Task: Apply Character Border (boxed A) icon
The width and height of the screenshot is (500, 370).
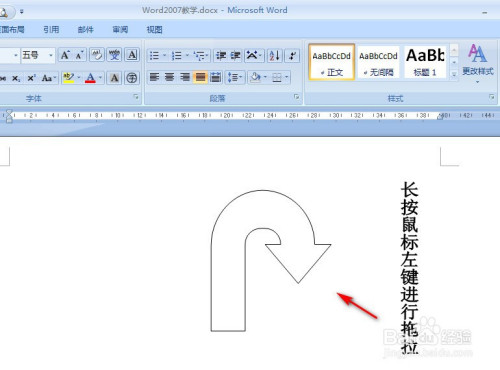Action: click(x=132, y=55)
